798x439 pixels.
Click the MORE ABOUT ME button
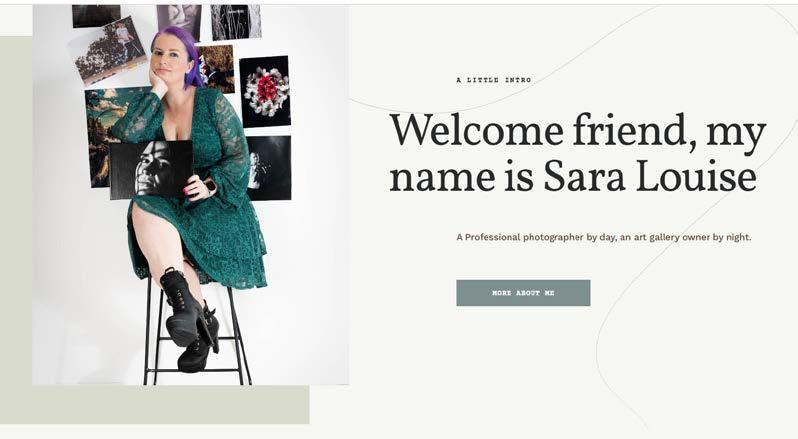pos(523,293)
